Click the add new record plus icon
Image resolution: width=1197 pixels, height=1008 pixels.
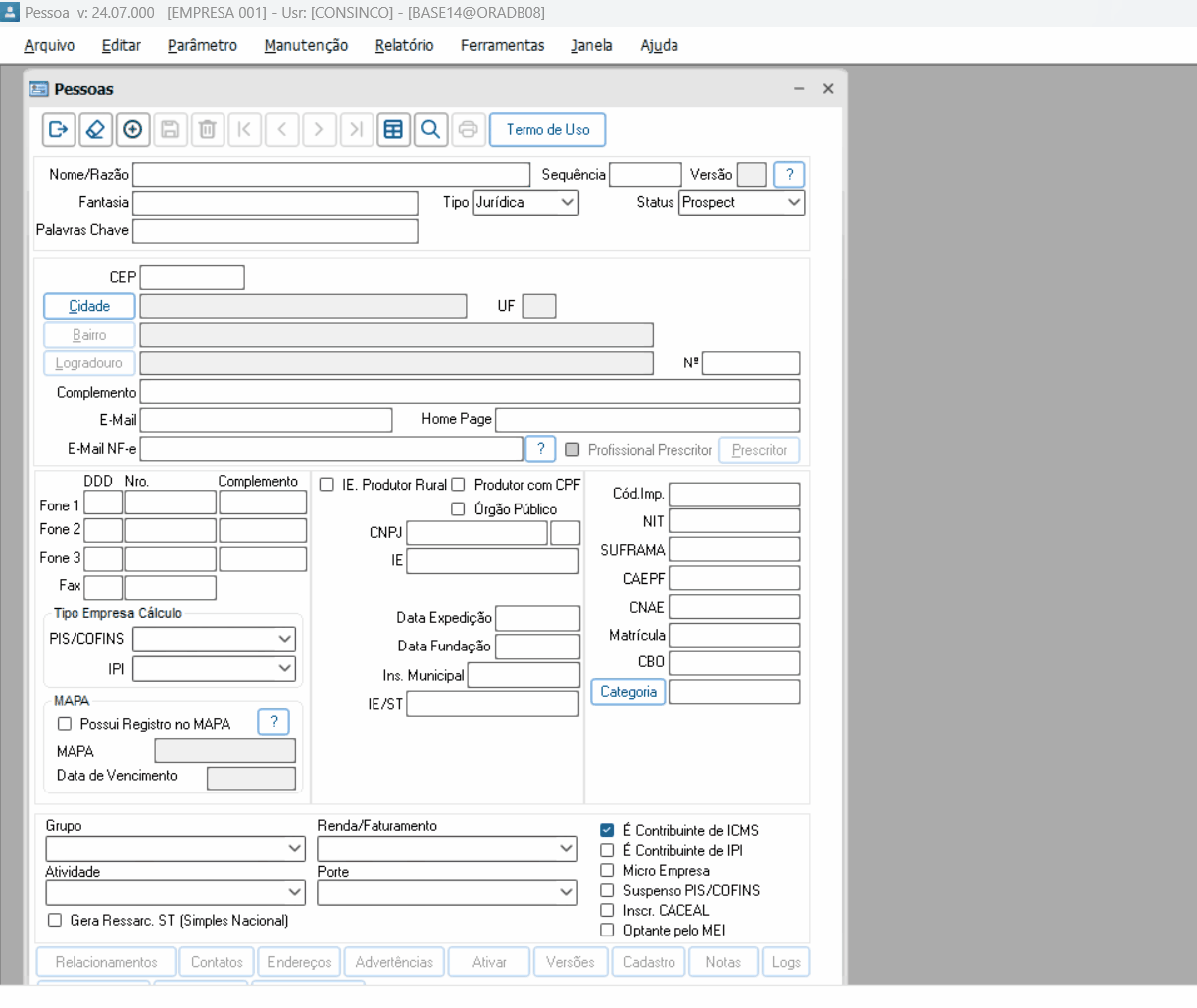pos(133,130)
